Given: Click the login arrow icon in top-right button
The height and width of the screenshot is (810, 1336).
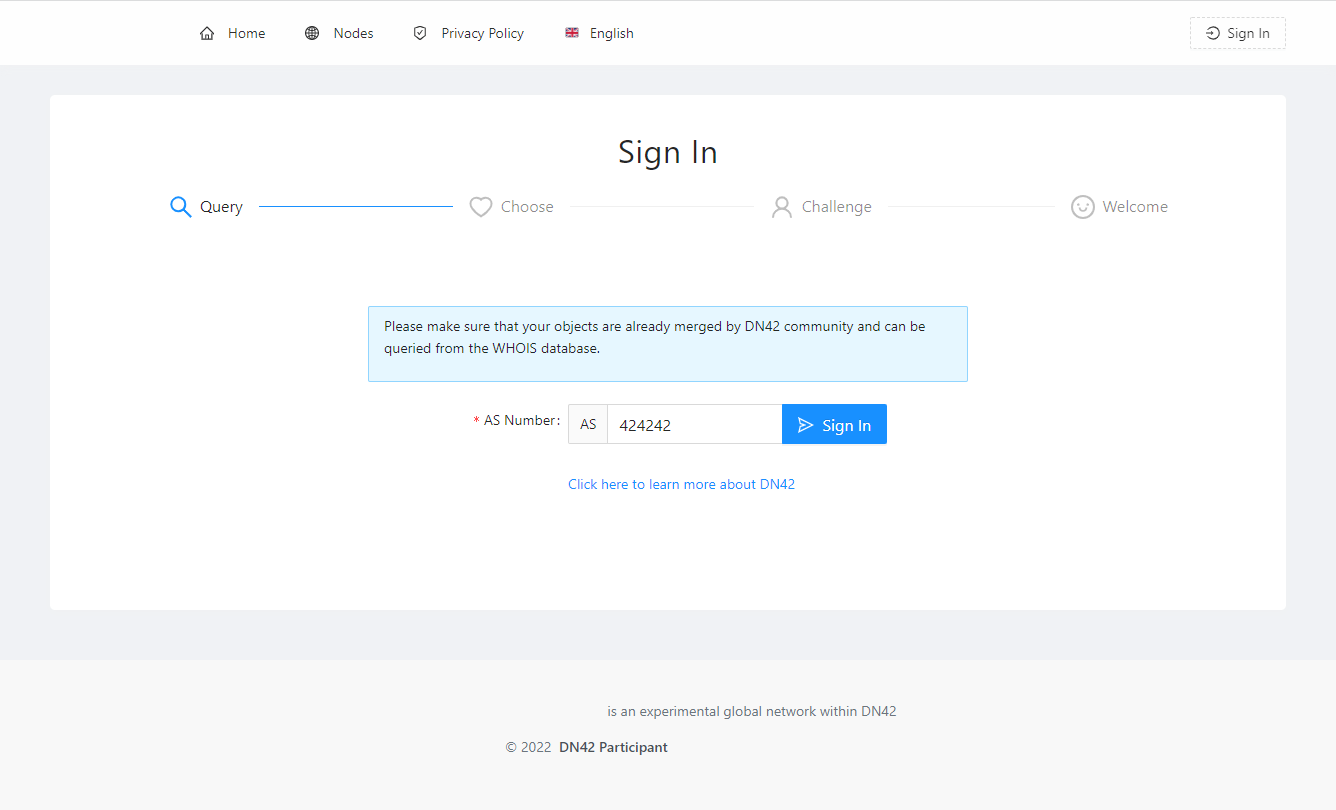Looking at the screenshot, I should coord(1213,33).
